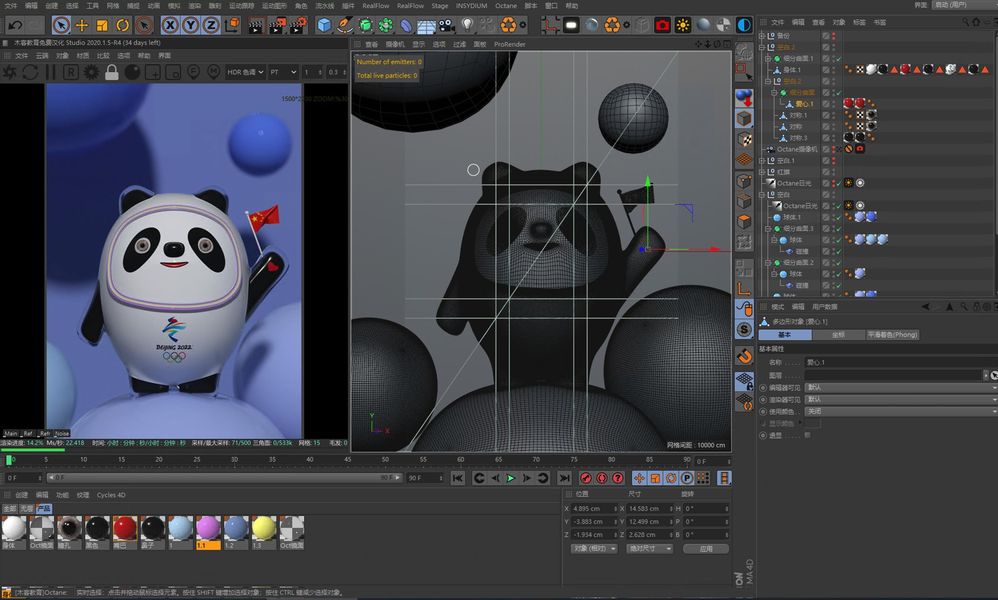Click the red Octane camera icon
Screen dimensions: 998x600
662,25
